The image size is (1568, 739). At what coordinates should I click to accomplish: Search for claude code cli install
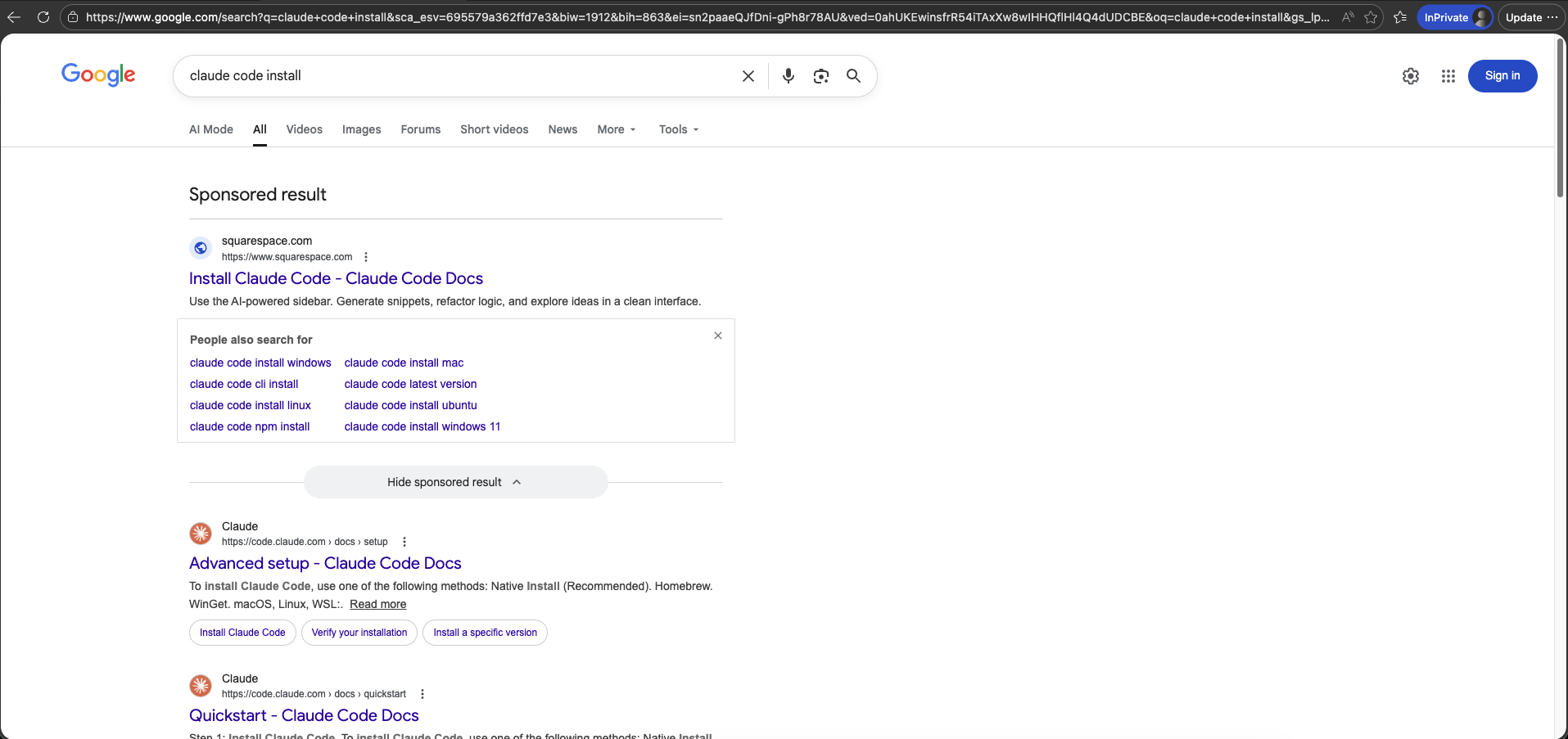(244, 384)
